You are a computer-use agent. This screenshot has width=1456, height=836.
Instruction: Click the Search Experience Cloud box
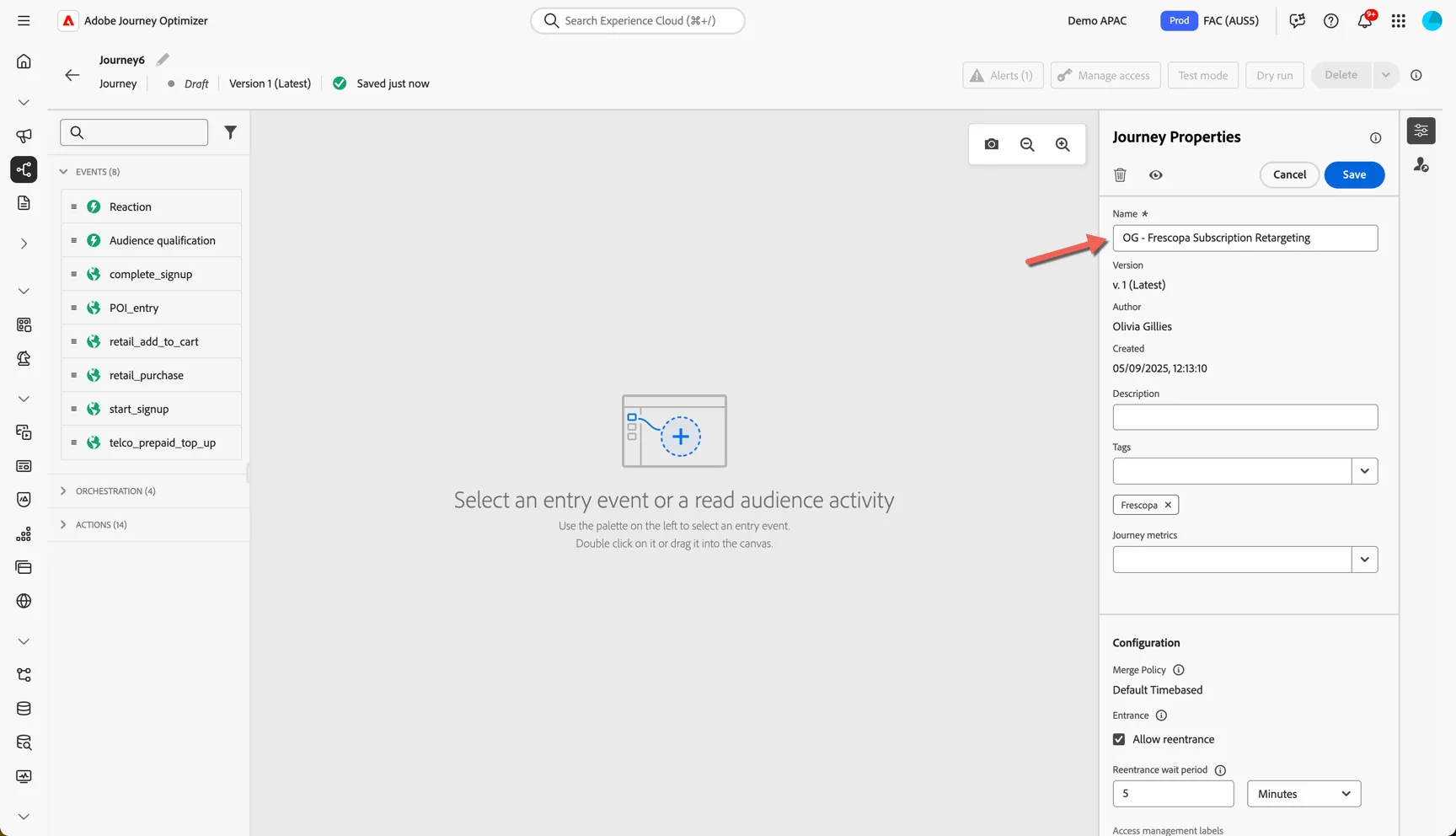(x=637, y=20)
